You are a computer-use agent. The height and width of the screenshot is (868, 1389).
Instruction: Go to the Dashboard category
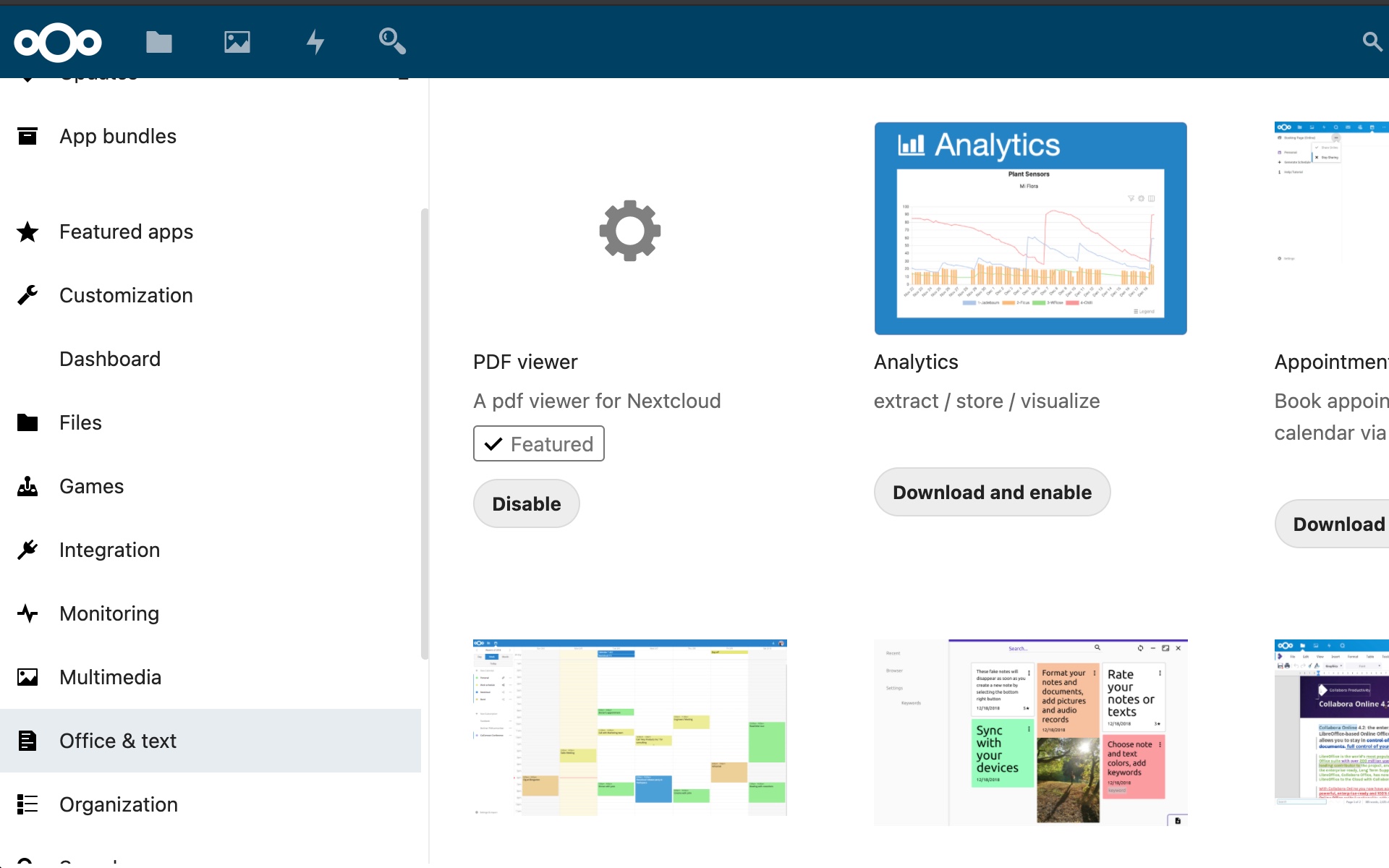point(211,359)
